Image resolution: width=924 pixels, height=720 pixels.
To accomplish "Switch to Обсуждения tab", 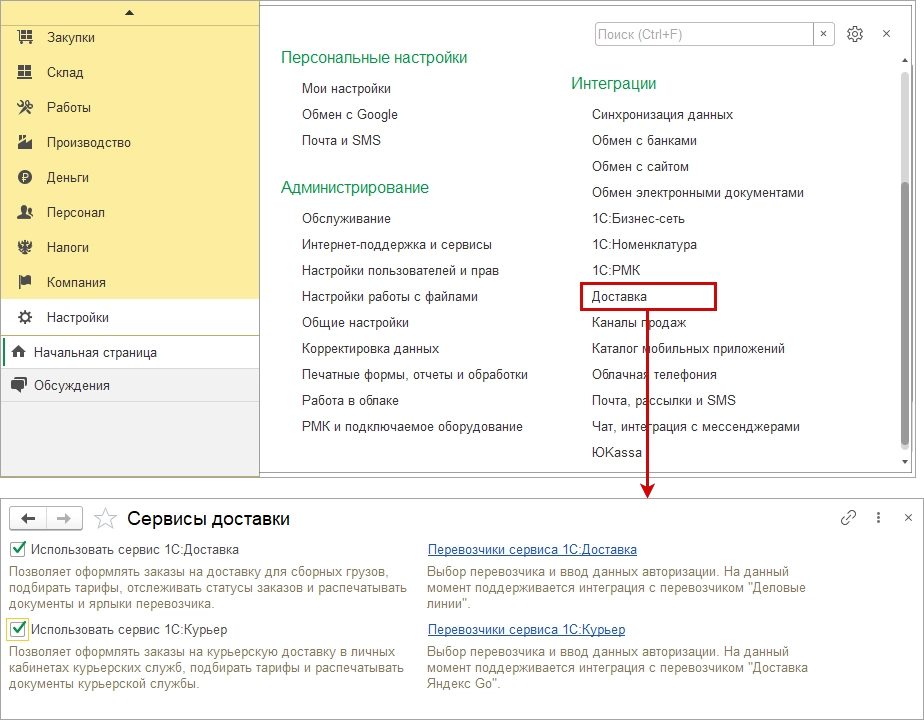I will pos(131,385).
